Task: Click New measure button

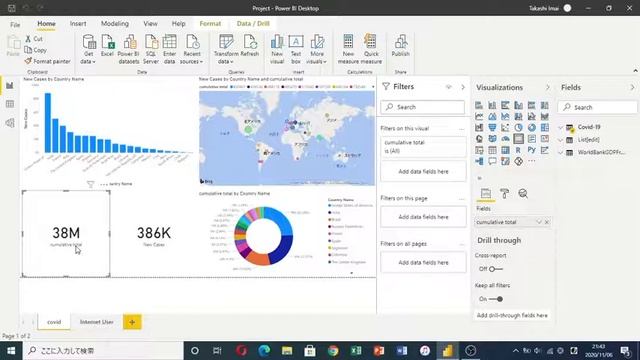Action: pos(348,49)
